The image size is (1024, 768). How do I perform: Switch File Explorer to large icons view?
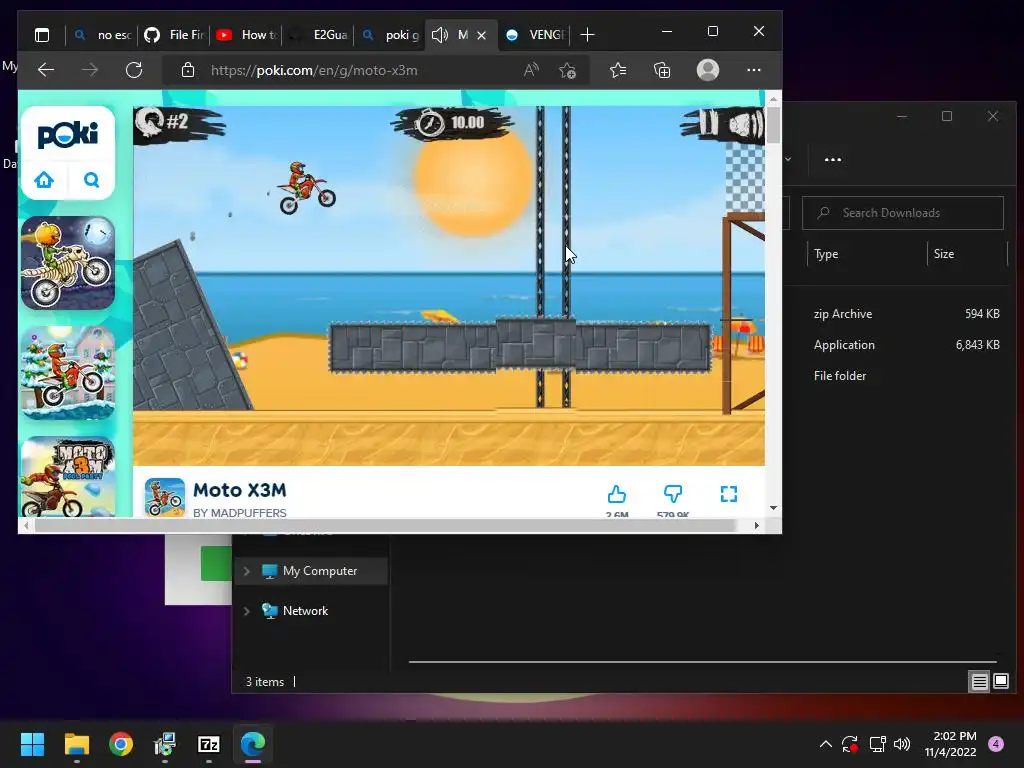[1000, 682]
